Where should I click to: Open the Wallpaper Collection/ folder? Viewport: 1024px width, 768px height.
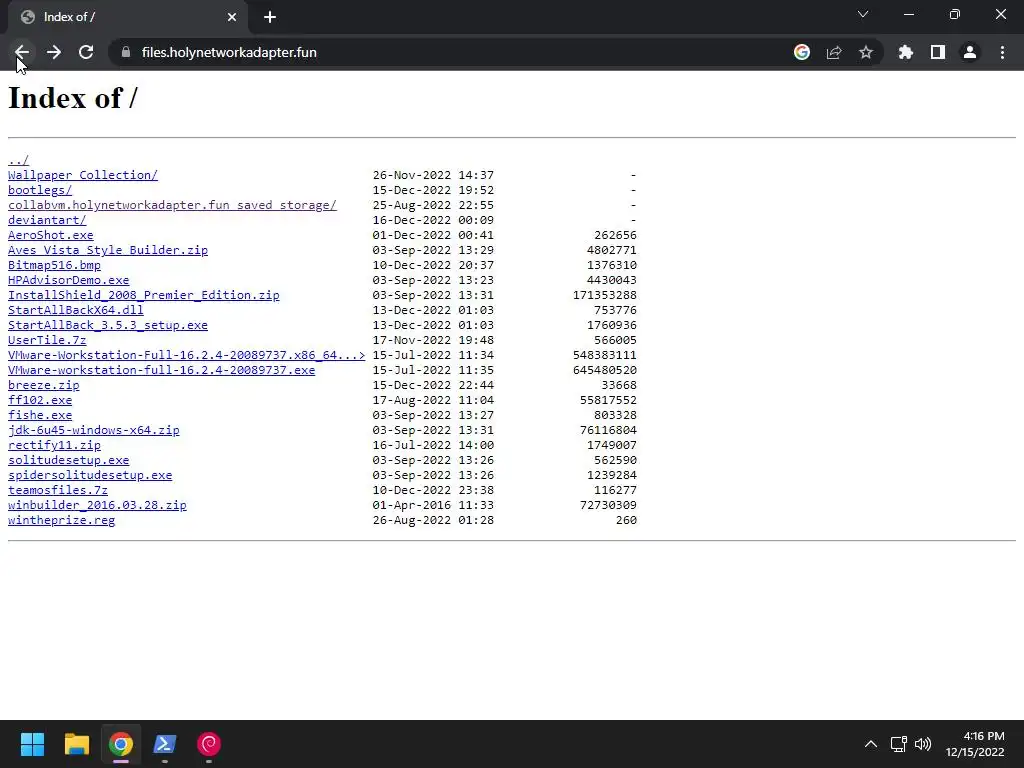(x=83, y=175)
